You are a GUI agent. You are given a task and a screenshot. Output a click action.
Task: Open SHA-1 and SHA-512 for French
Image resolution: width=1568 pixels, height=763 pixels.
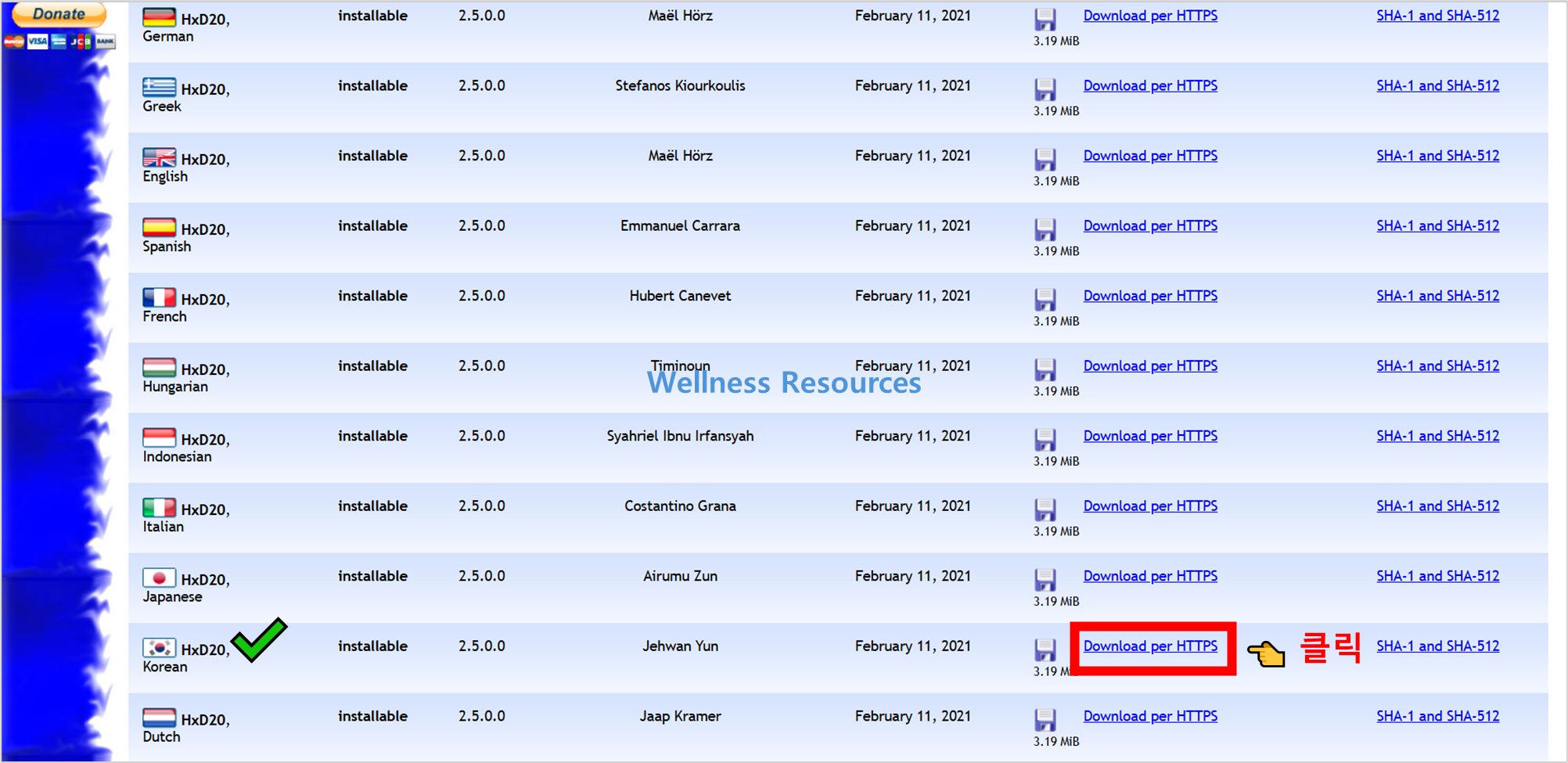click(1438, 296)
